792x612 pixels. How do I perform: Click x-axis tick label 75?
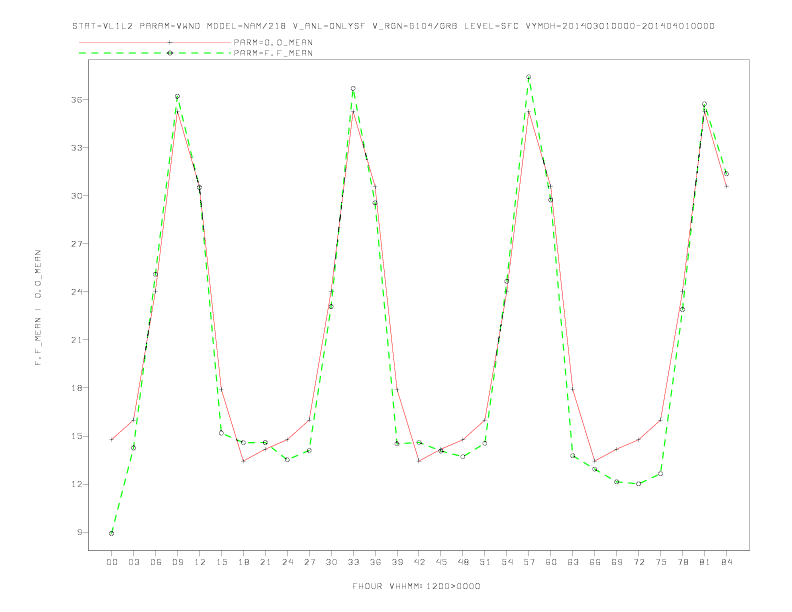[x=661, y=562]
